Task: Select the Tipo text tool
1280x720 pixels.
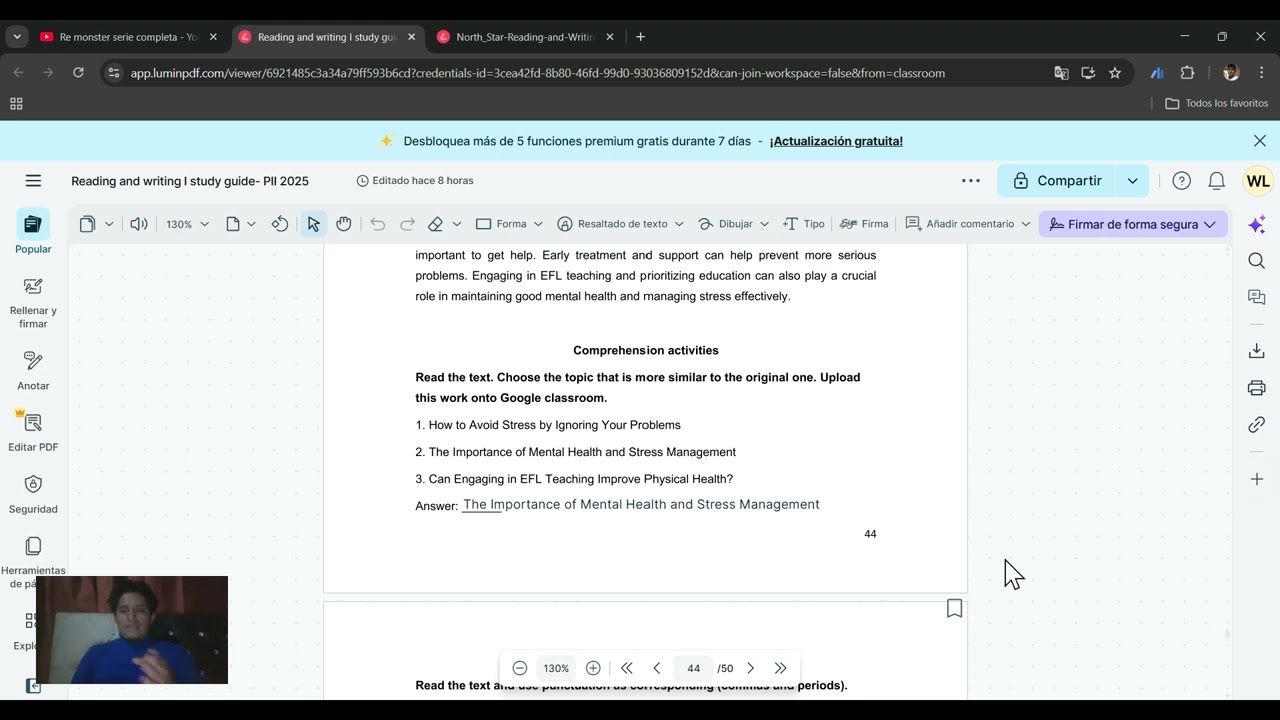Action: pyautogui.click(x=804, y=224)
